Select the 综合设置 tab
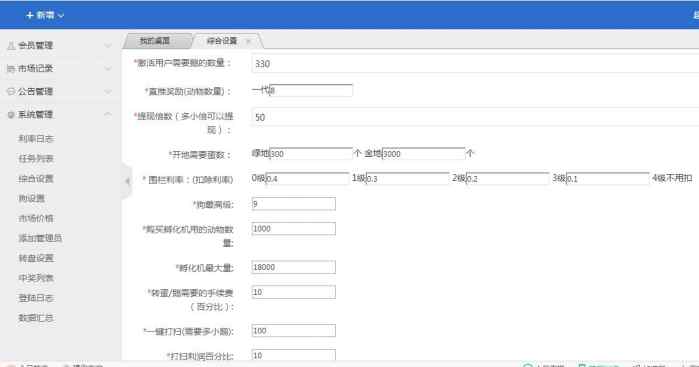 (222, 41)
